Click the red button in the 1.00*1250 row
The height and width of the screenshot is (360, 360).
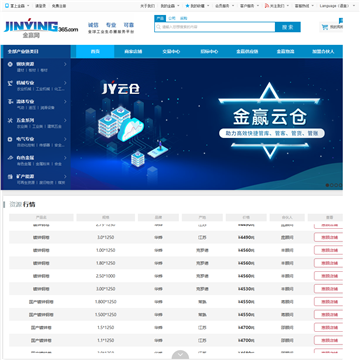pos(329,250)
